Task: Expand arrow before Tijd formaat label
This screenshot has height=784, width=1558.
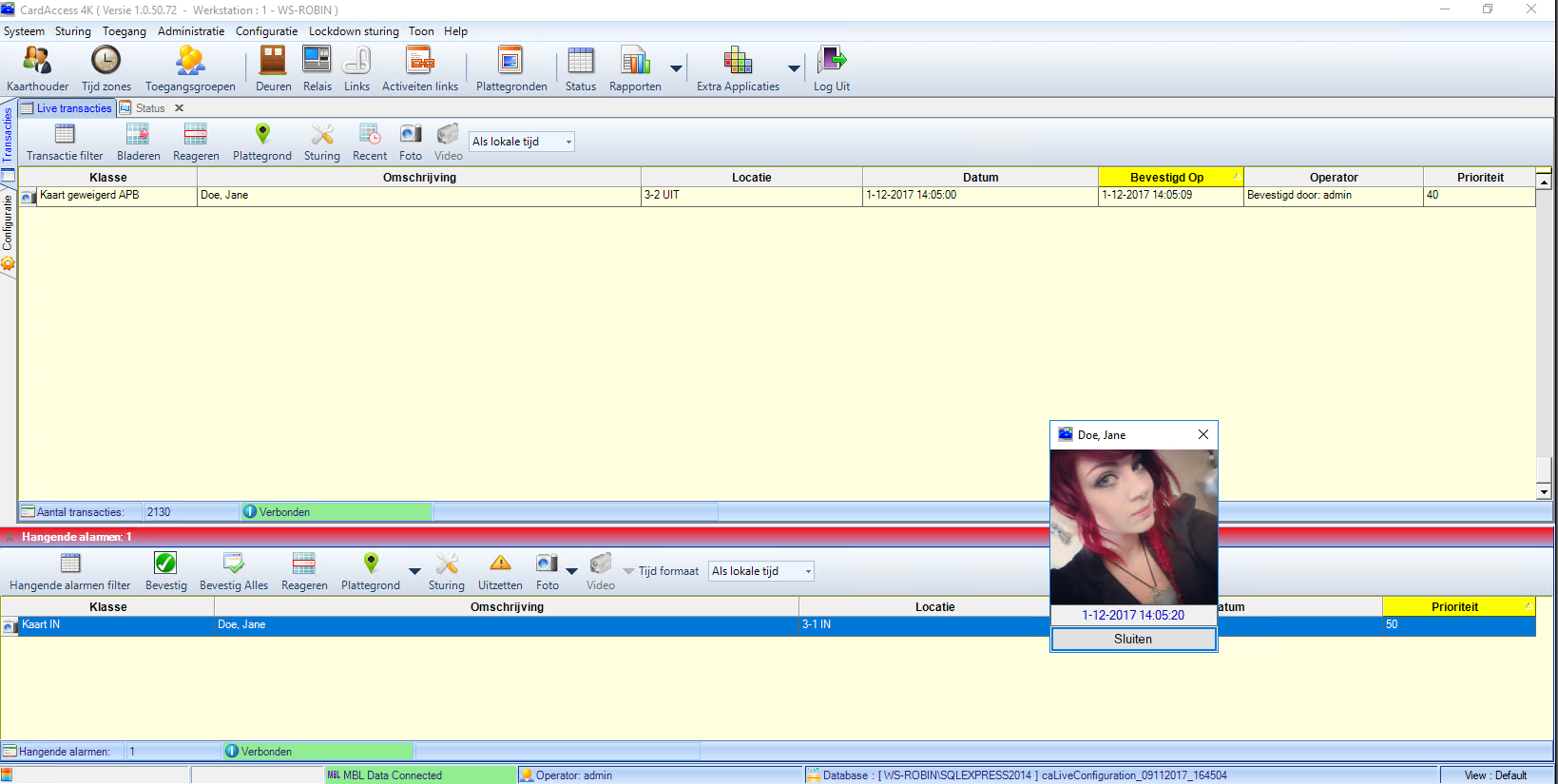Action: (628, 571)
